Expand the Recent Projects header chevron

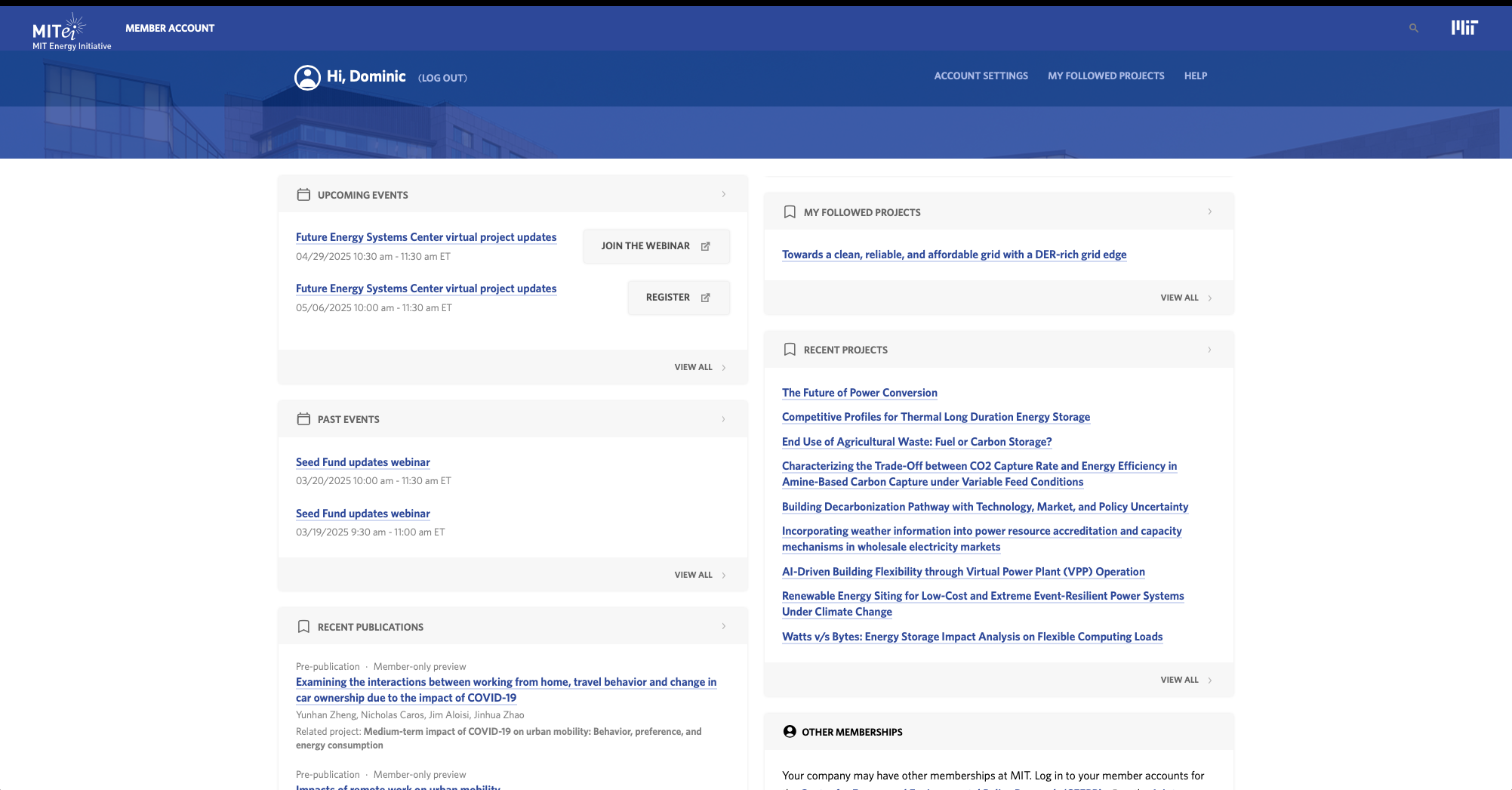coord(1209,350)
